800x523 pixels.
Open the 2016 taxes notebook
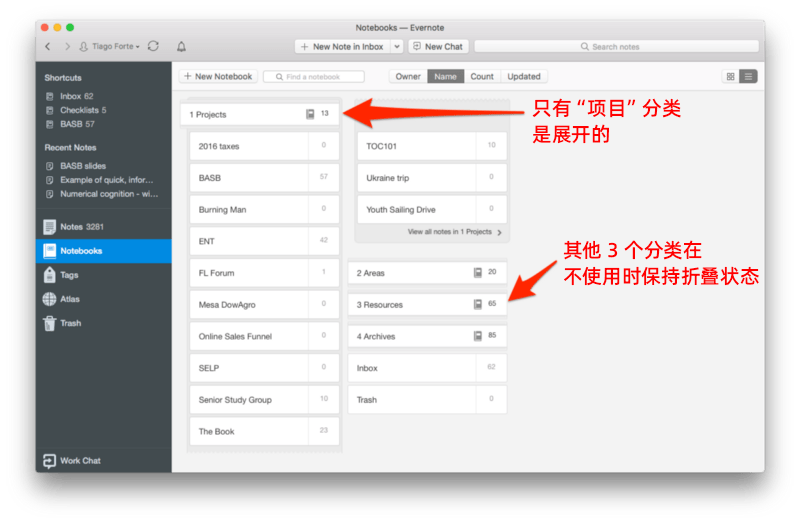coord(264,146)
